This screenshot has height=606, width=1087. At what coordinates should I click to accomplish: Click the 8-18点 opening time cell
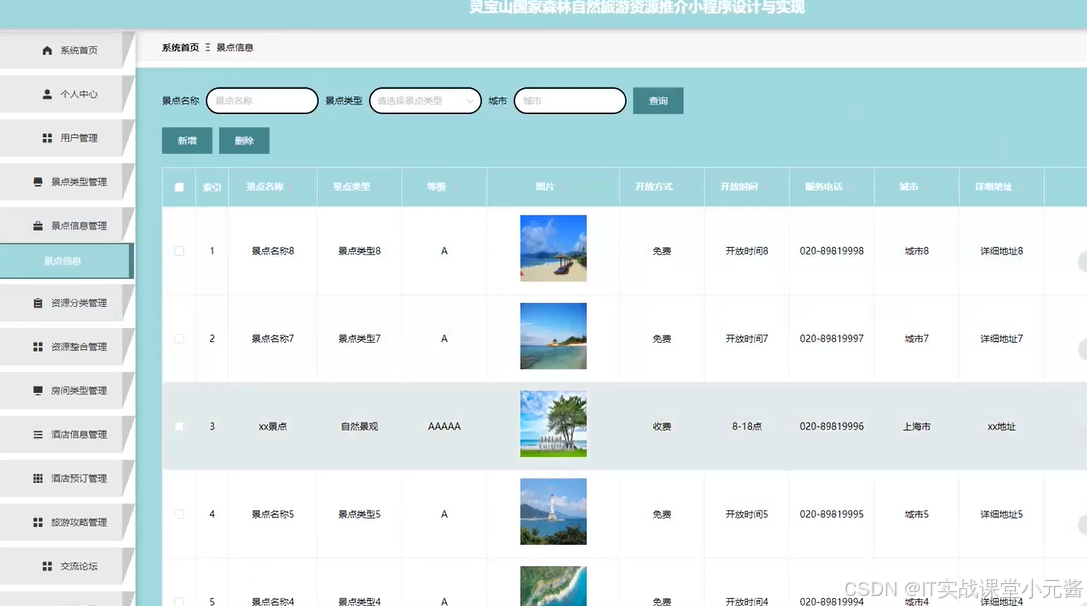(x=747, y=426)
